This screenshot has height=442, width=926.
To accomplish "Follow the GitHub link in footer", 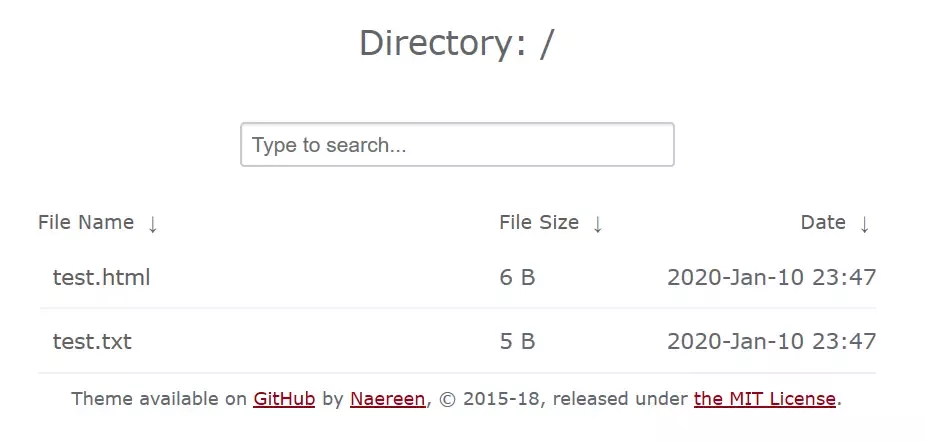I will point(284,399).
